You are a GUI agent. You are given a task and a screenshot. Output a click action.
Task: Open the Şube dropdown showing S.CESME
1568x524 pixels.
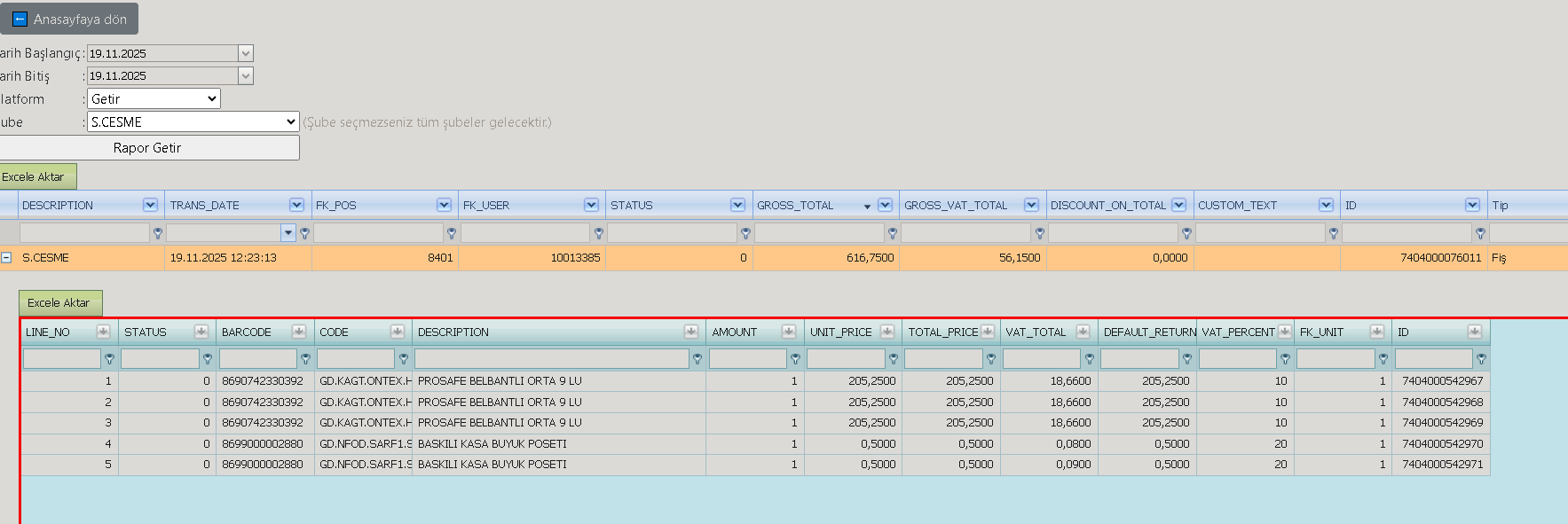pyautogui.click(x=193, y=122)
